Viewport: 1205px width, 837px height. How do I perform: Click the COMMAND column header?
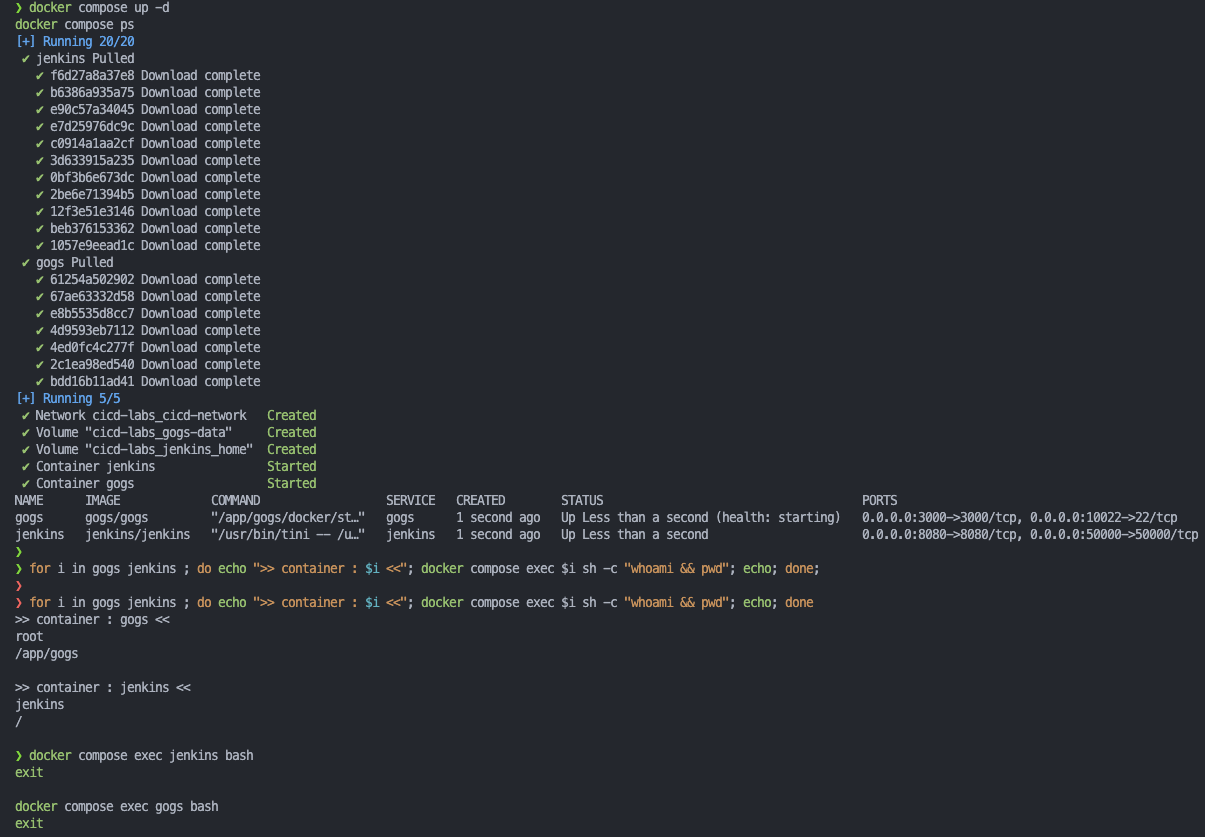pyautogui.click(x=236, y=500)
